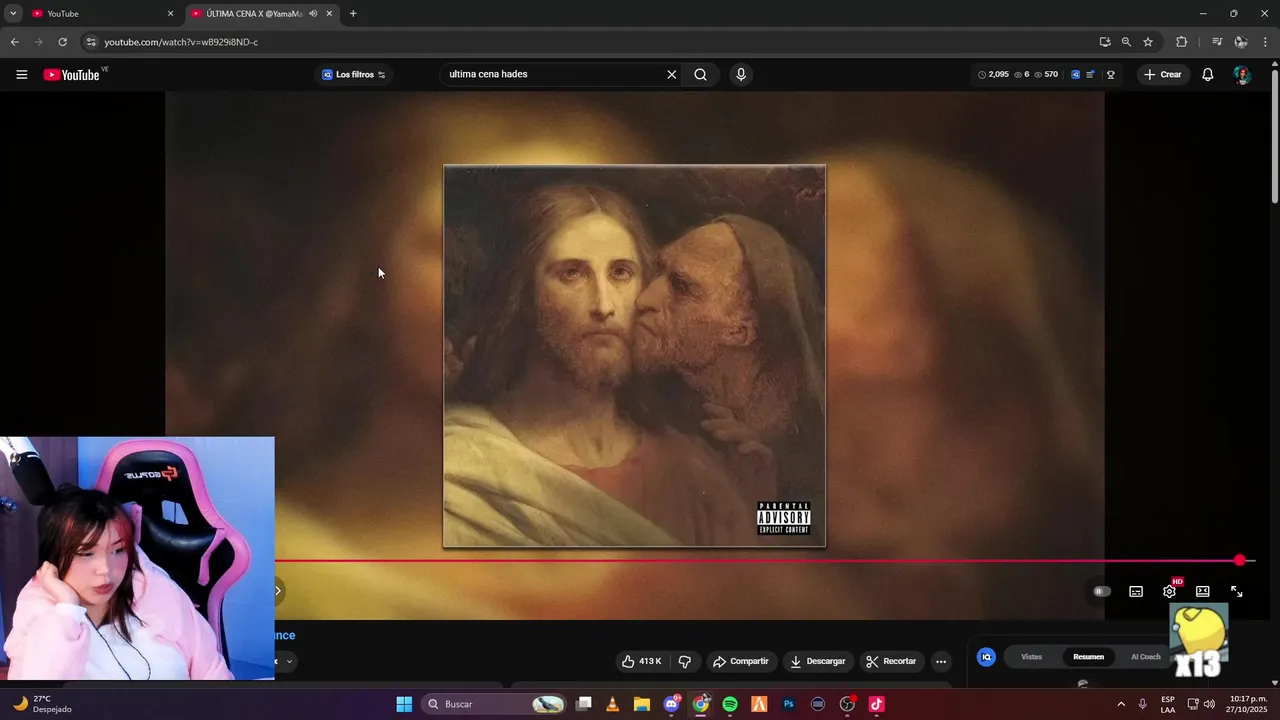Open Spotify from the taskbar
The width and height of the screenshot is (1280, 720).
pos(730,704)
